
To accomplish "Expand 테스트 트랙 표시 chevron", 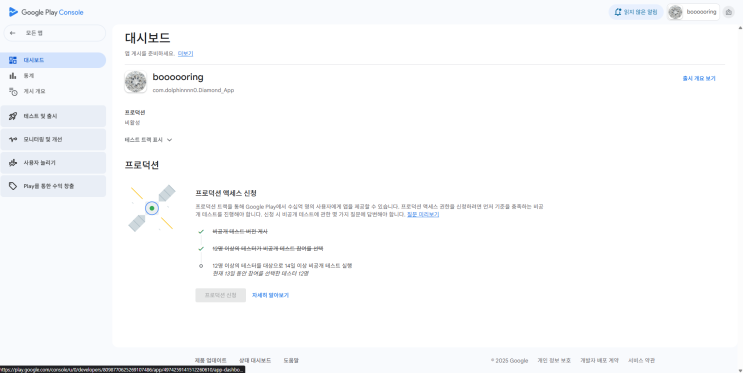I will pyautogui.click(x=170, y=140).
